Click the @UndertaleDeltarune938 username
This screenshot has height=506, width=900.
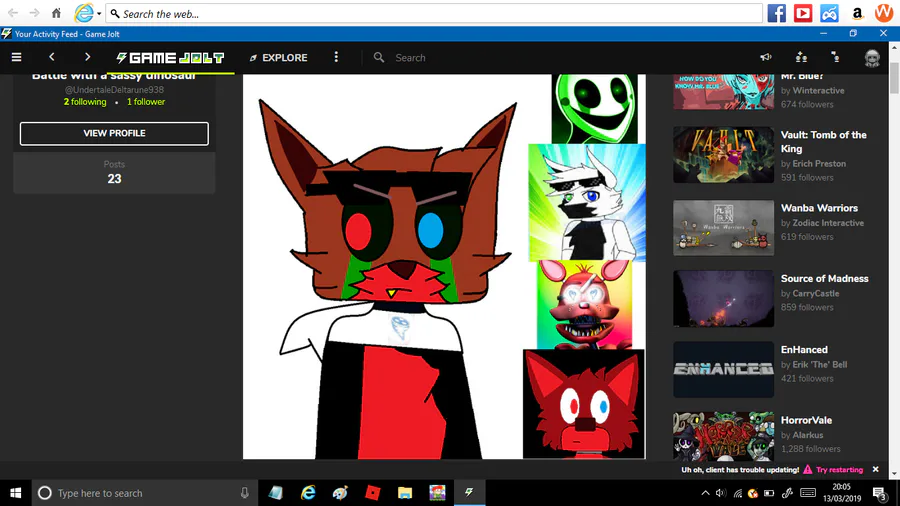(x=114, y=89)
